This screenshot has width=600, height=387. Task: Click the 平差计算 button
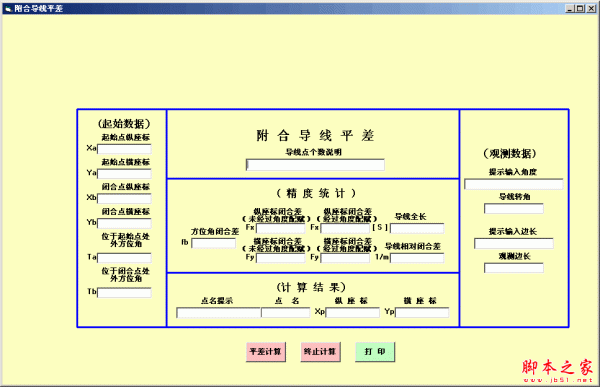(266, 351)
